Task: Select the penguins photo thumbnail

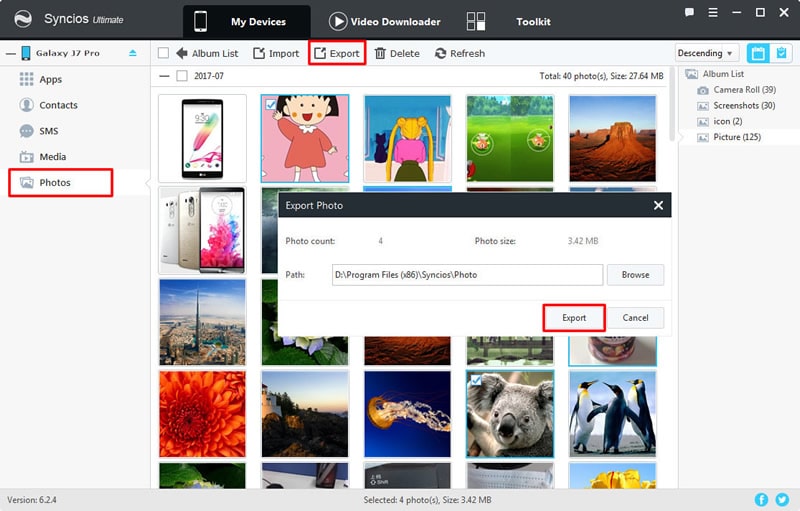Action: click(x=612, y=414)
